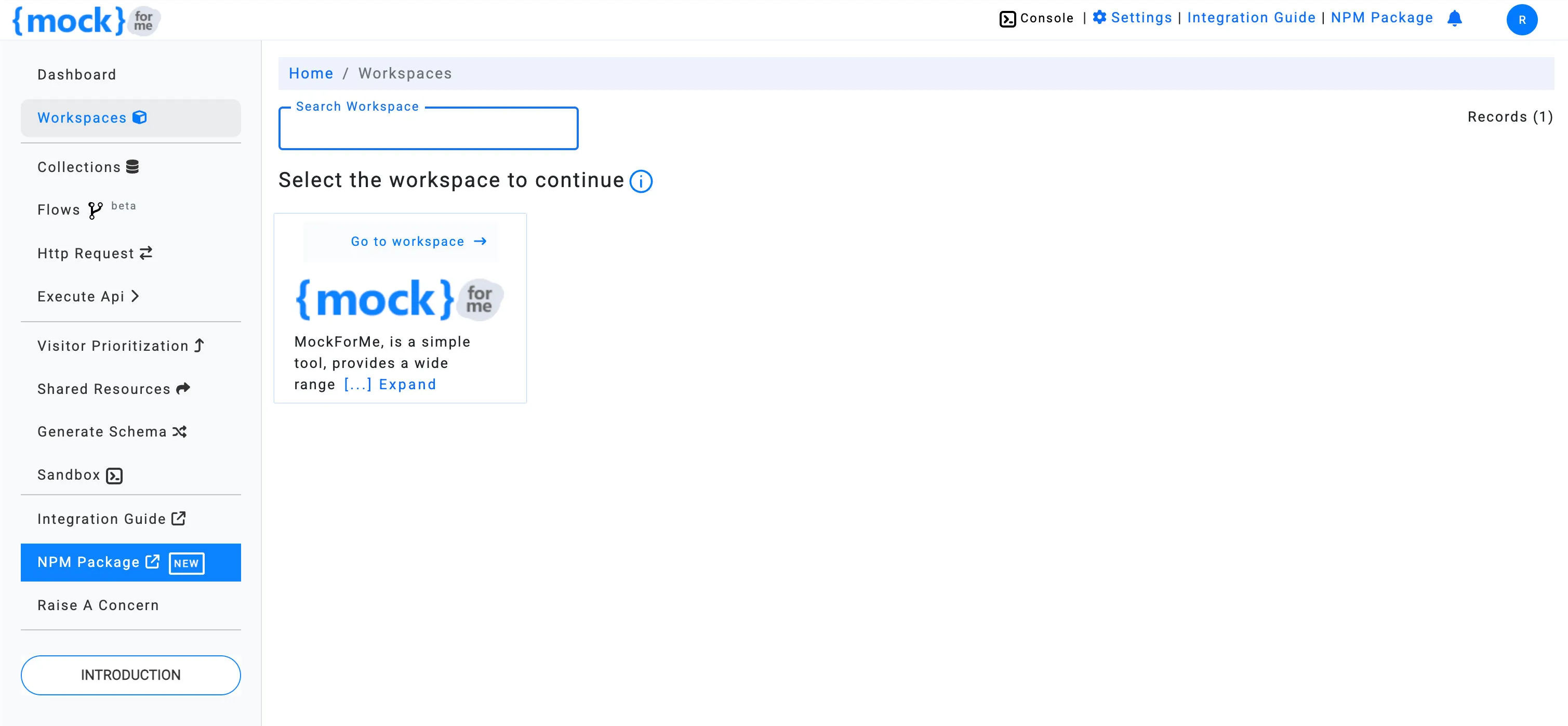Open Sandbox in the sidebar
Image resolution: width=1568 pixels, height=726 pixels.
pos(131,474)
